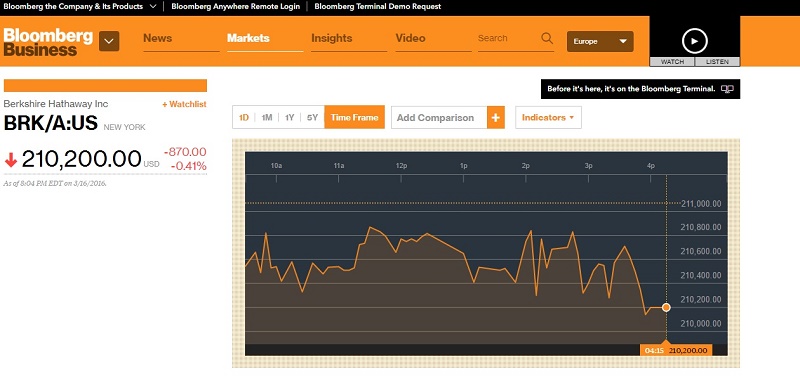
Task: Click the 10a time axis label
Action: coord(277,166)
